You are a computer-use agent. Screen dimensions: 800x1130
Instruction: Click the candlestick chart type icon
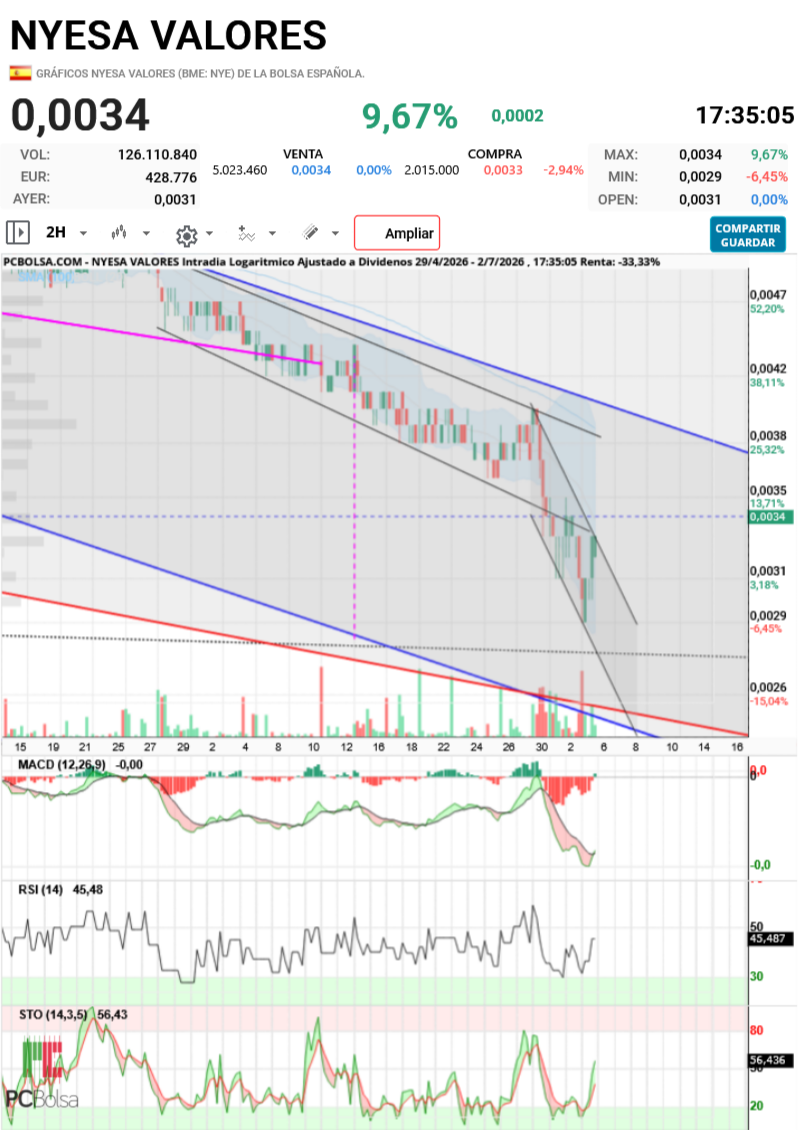click(x=119, y=233)
